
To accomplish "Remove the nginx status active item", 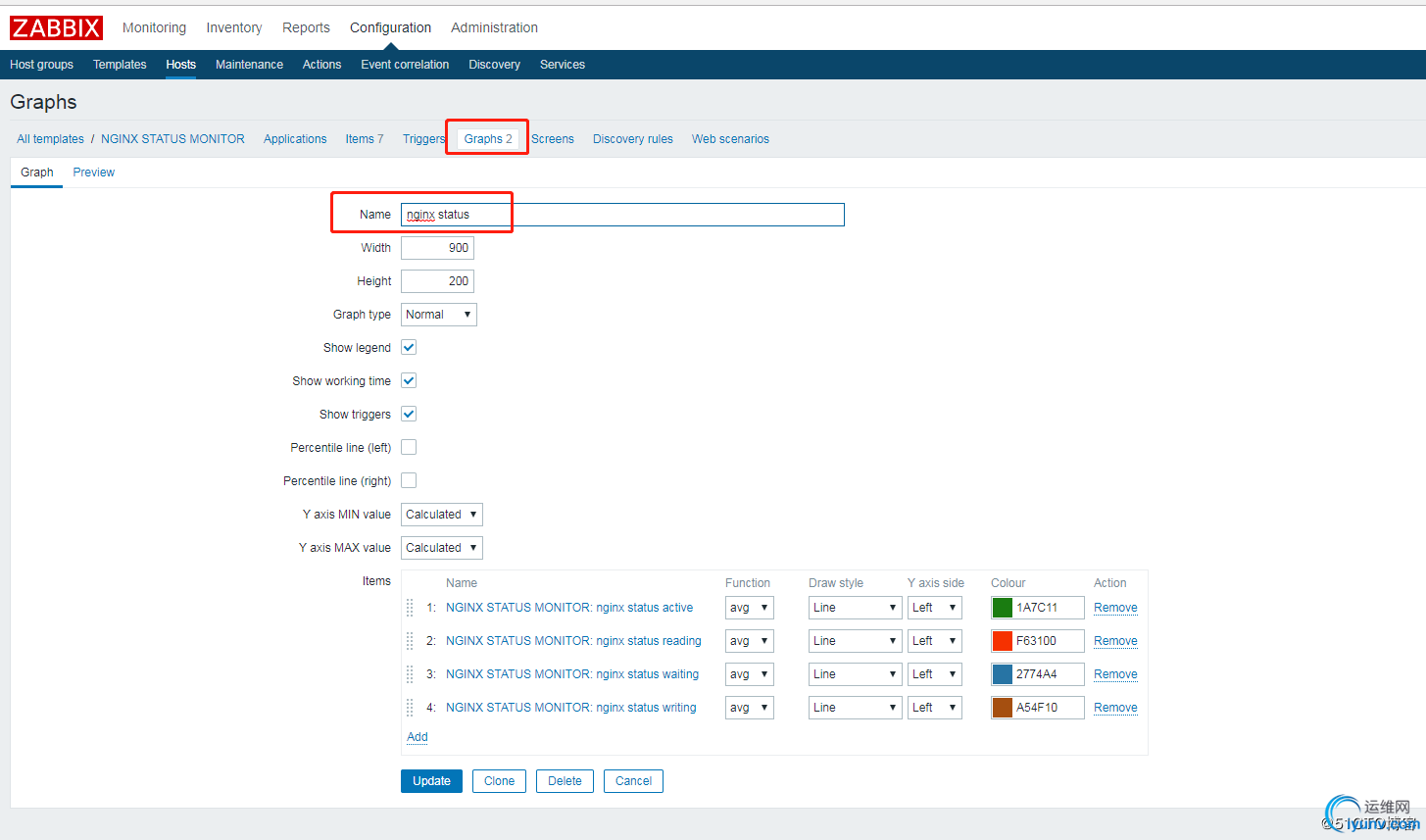I will (1115, 608).
